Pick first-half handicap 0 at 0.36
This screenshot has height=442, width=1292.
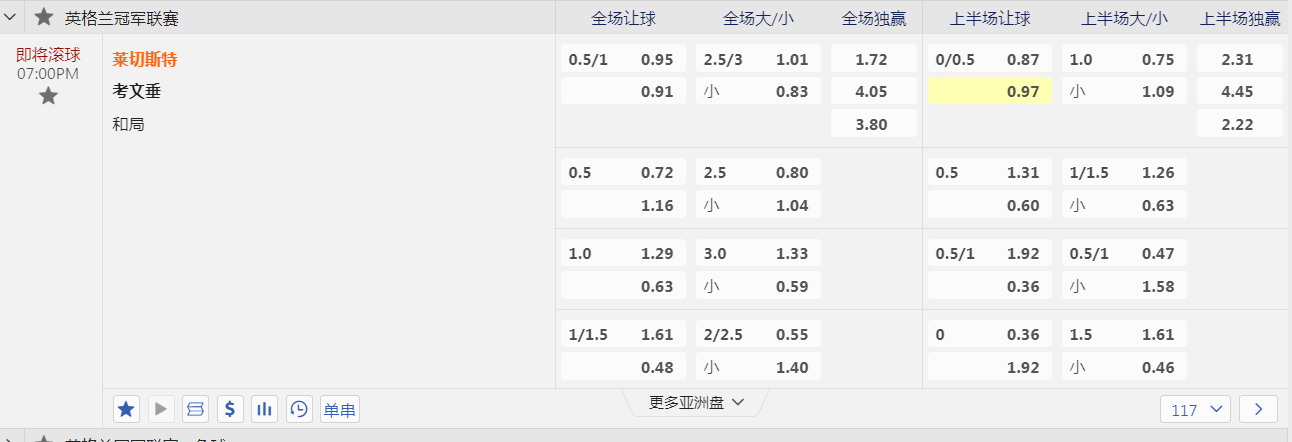click(990, 334)
